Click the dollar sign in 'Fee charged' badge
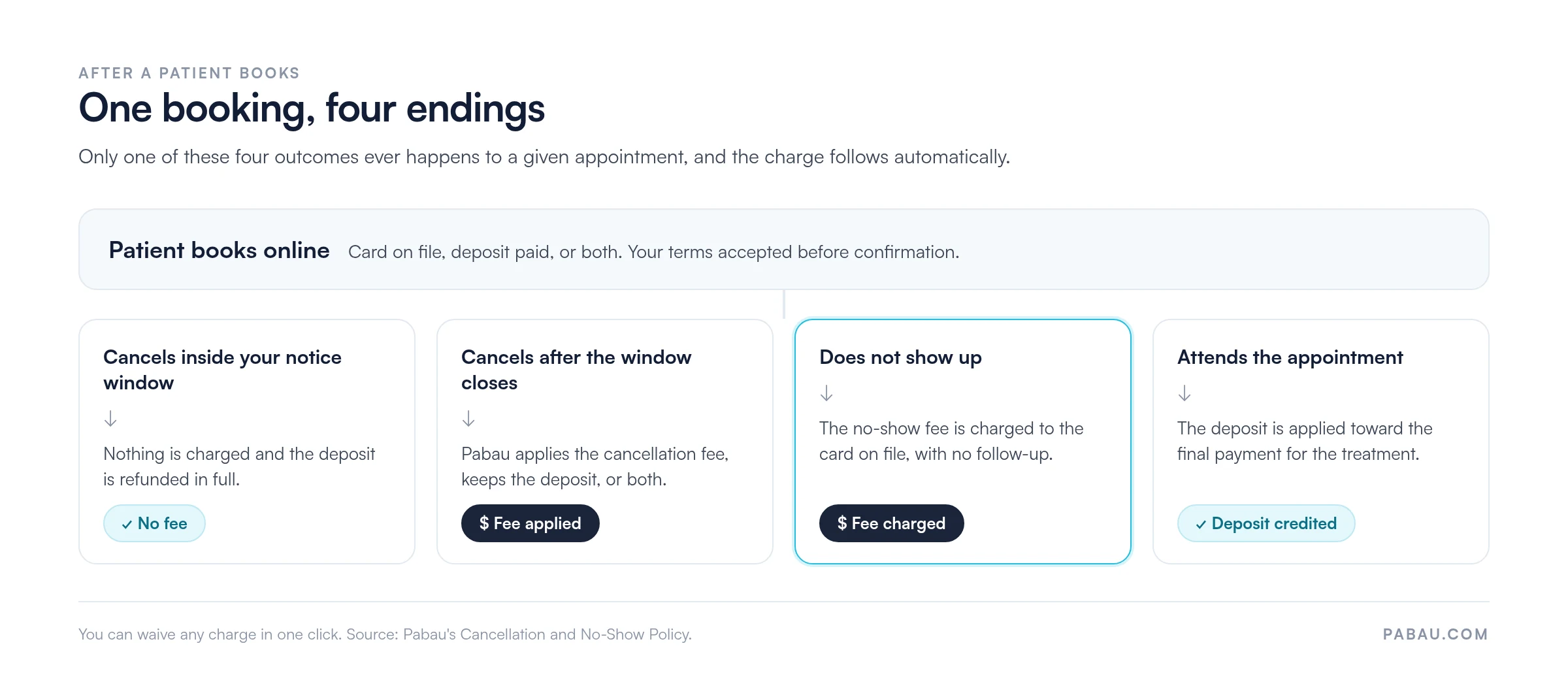Image resolution: width=1568 pixels, height=699 pixels. point(842,523)
